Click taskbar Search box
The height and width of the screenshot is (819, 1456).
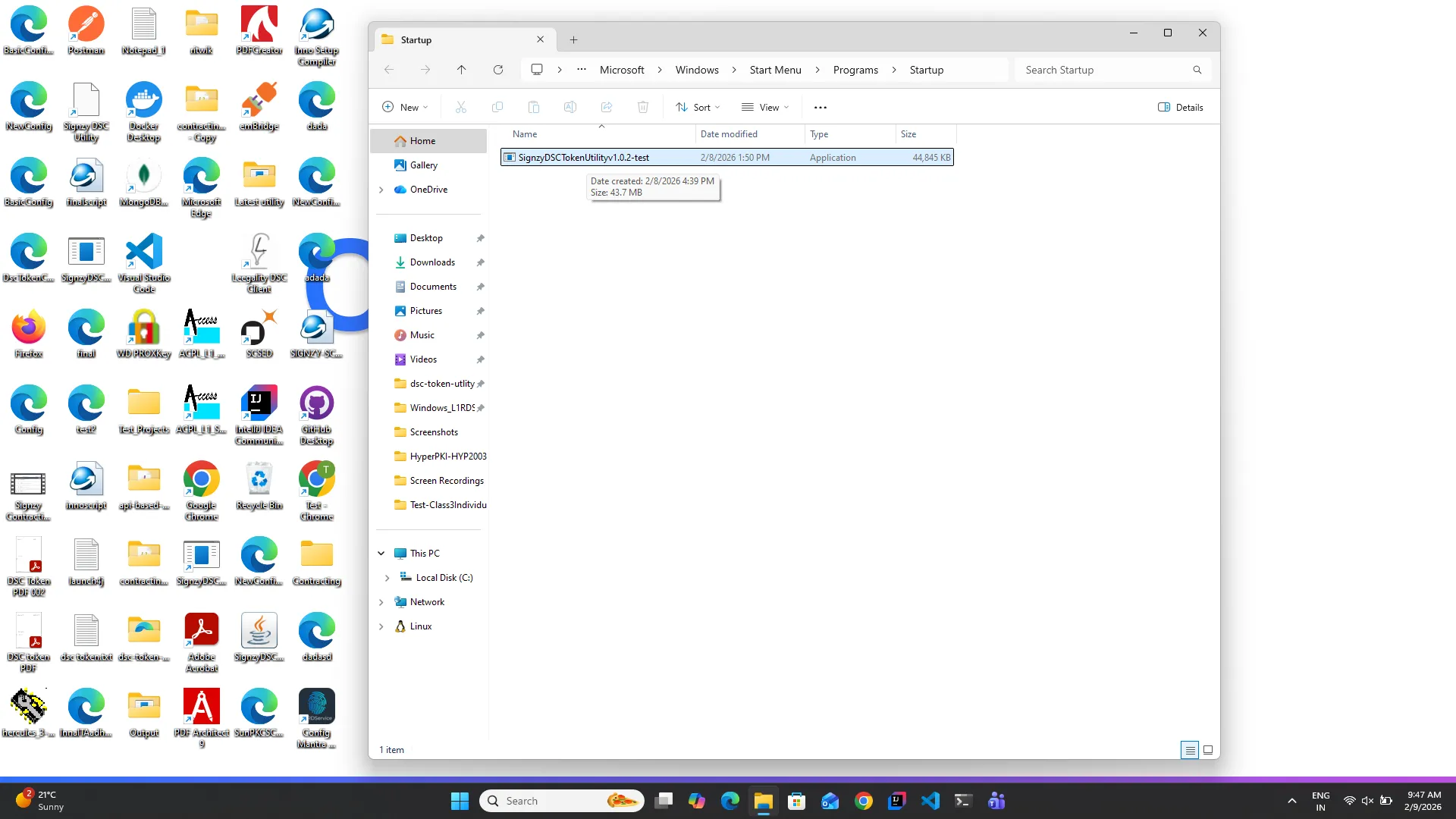(x=562, y=801)
